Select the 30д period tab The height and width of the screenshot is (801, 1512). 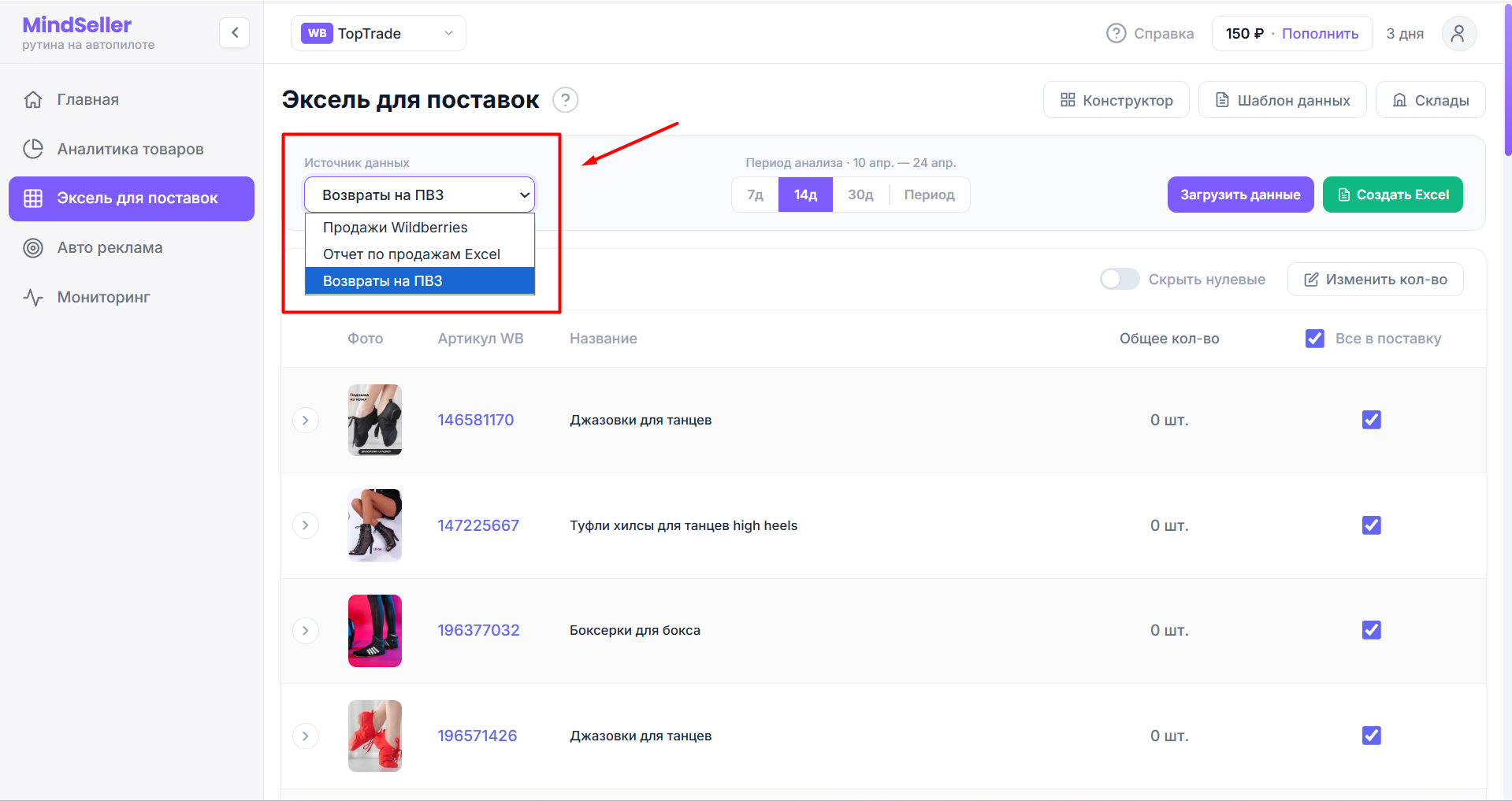click(x=860, y=195)
